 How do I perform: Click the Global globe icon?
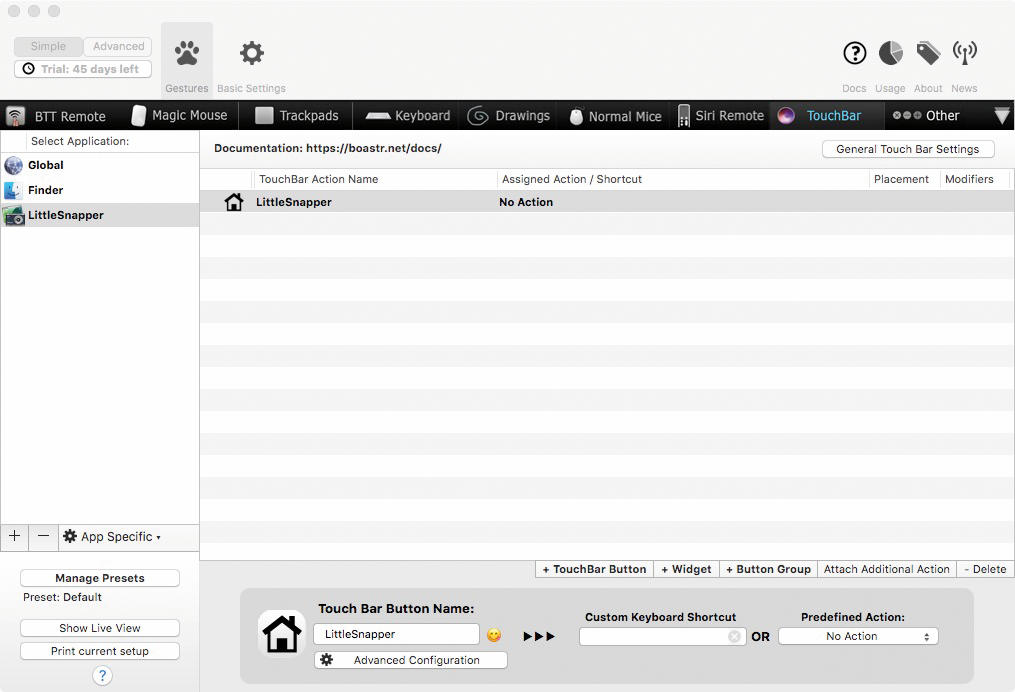point(13,166)
